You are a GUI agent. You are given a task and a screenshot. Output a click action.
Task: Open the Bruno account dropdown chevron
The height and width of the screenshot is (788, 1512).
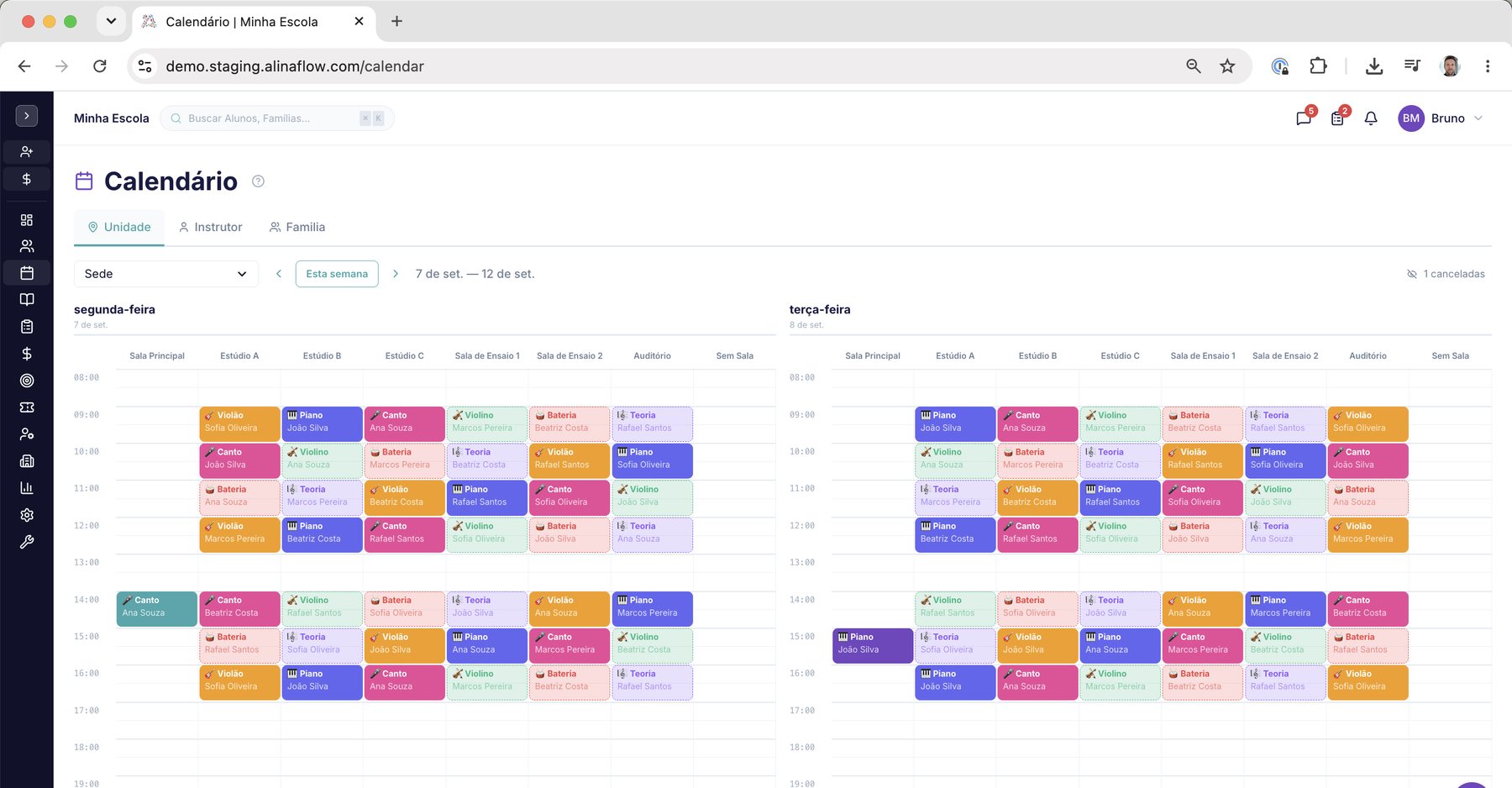[1478, 118]
